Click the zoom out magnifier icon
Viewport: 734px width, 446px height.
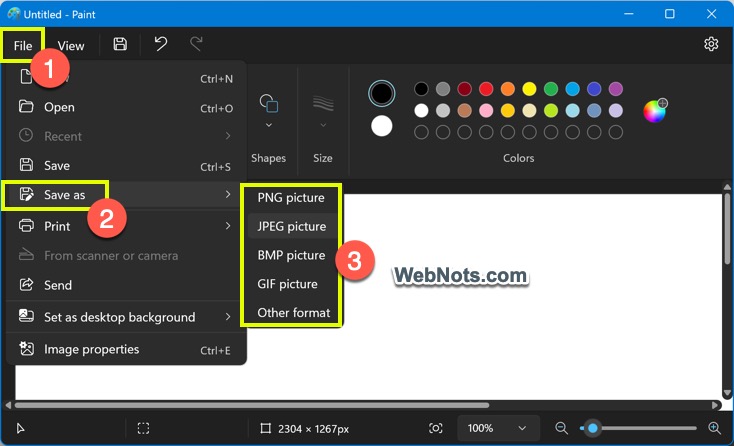(x=561, y=428)
